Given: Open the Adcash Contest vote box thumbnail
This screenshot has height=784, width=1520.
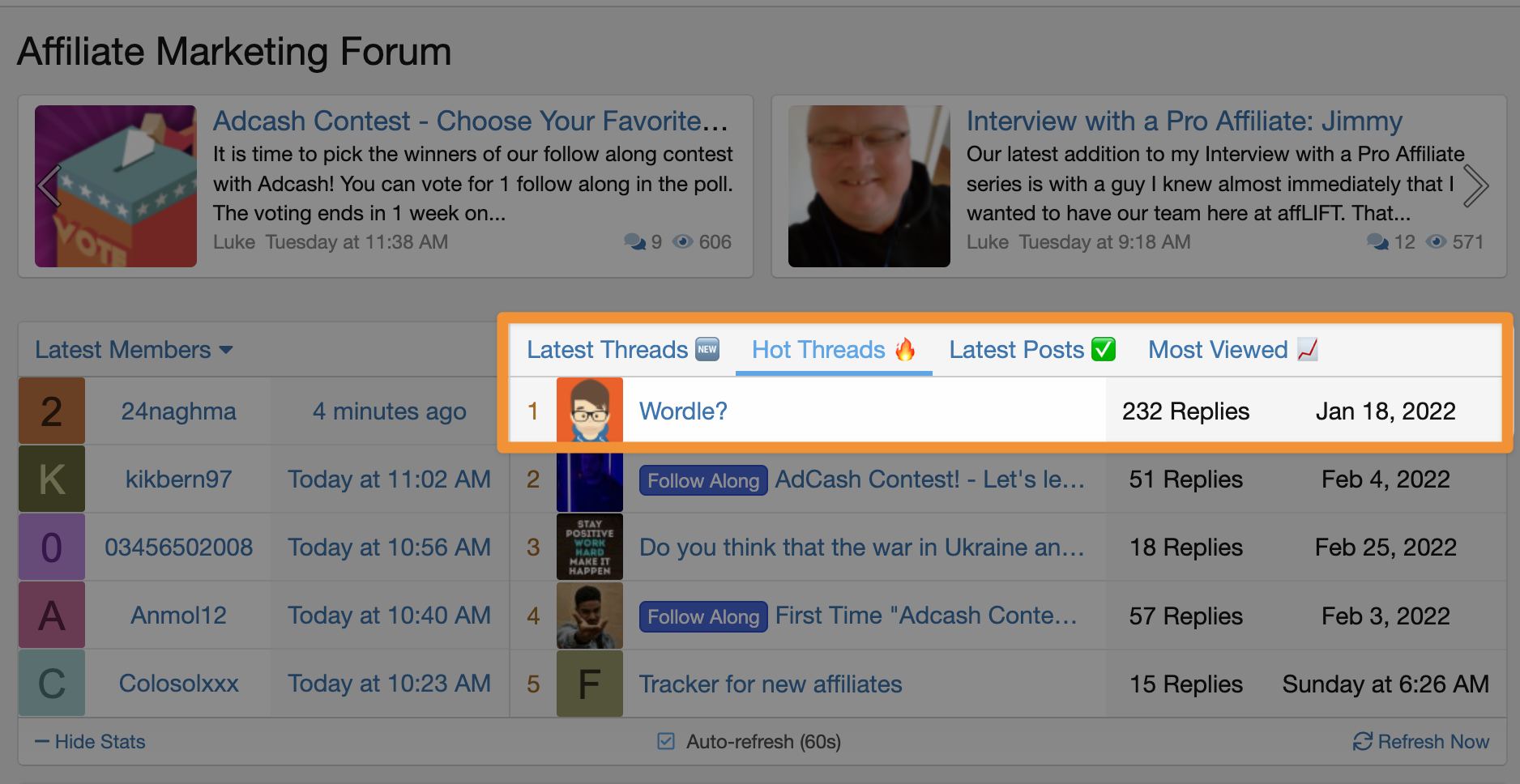Looking at the screenshot, I should (x=116, y=186).
